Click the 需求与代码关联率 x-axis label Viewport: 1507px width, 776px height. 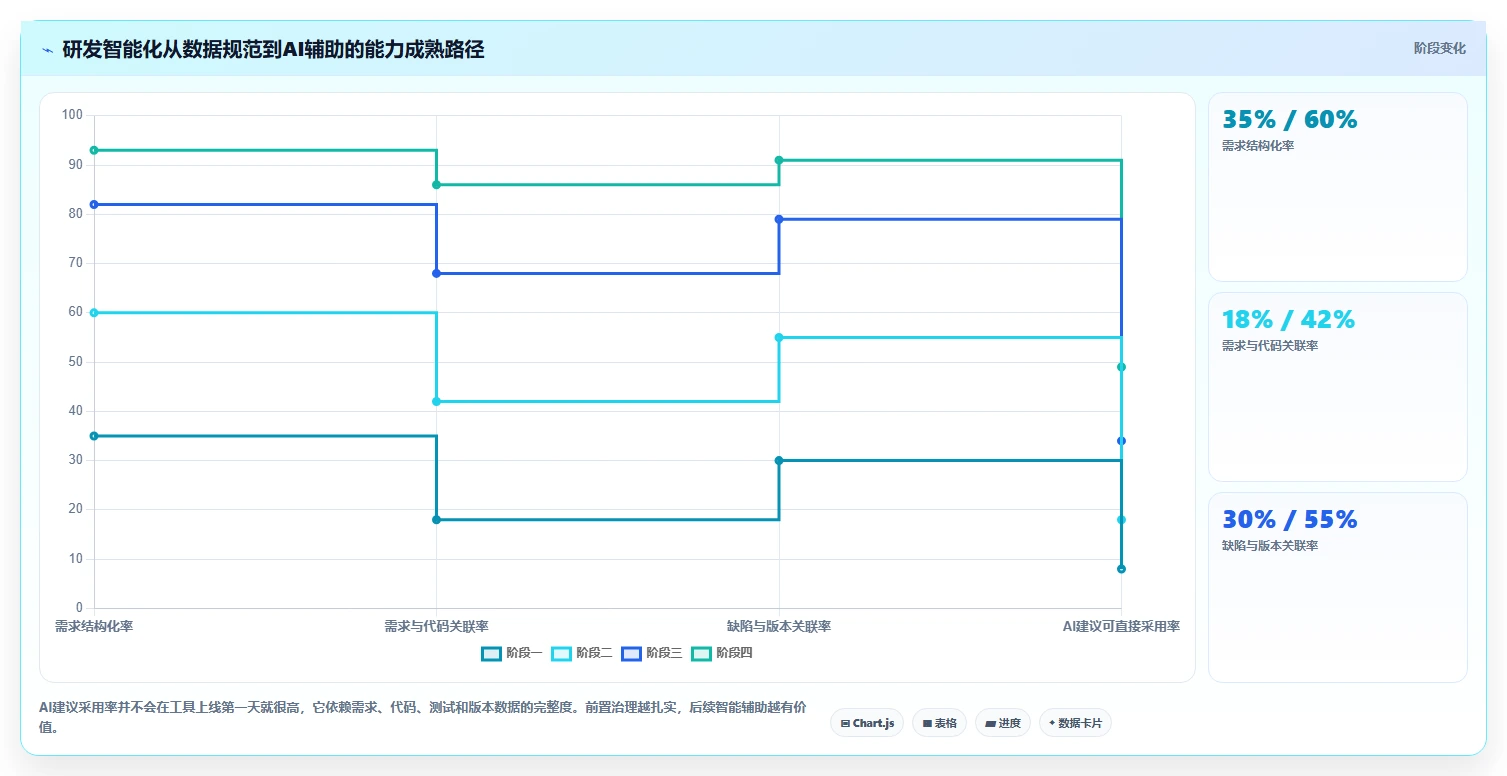click(436, 626)
